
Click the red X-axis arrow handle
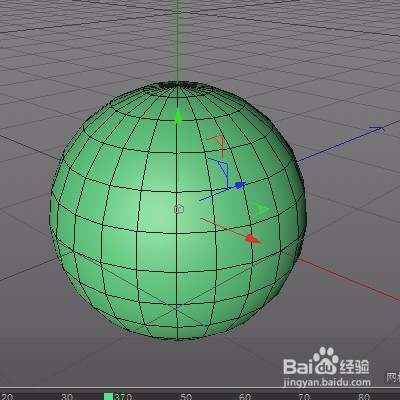[253, 239]
